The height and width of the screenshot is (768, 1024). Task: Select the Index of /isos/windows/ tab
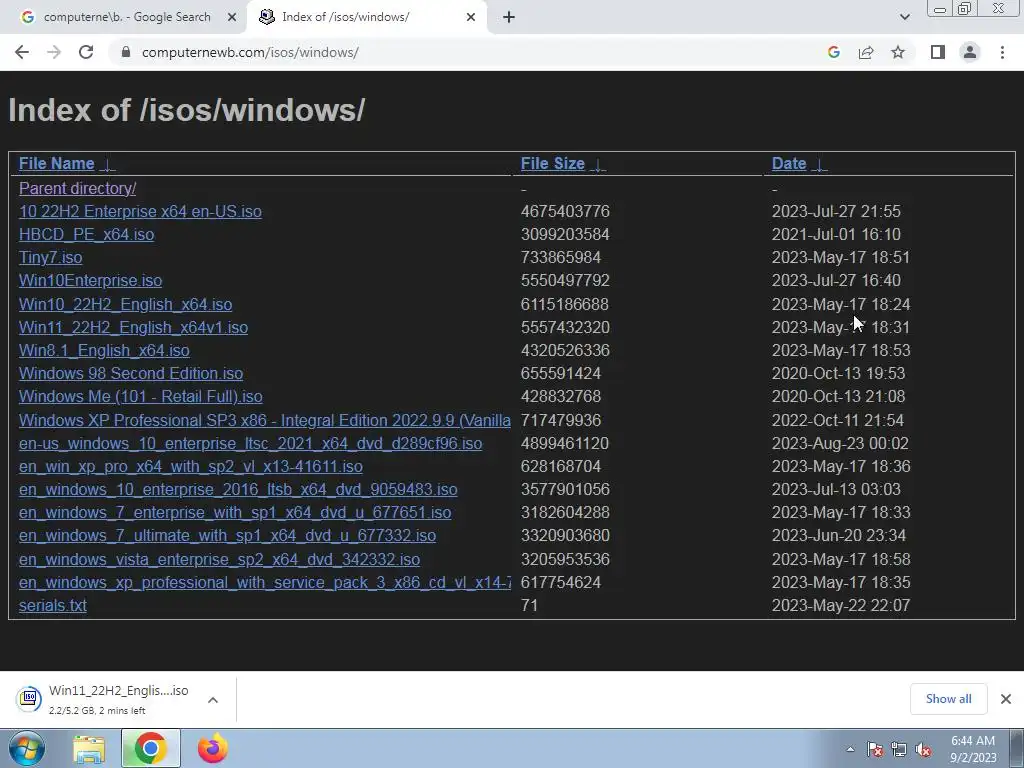(x=366, y=18)
